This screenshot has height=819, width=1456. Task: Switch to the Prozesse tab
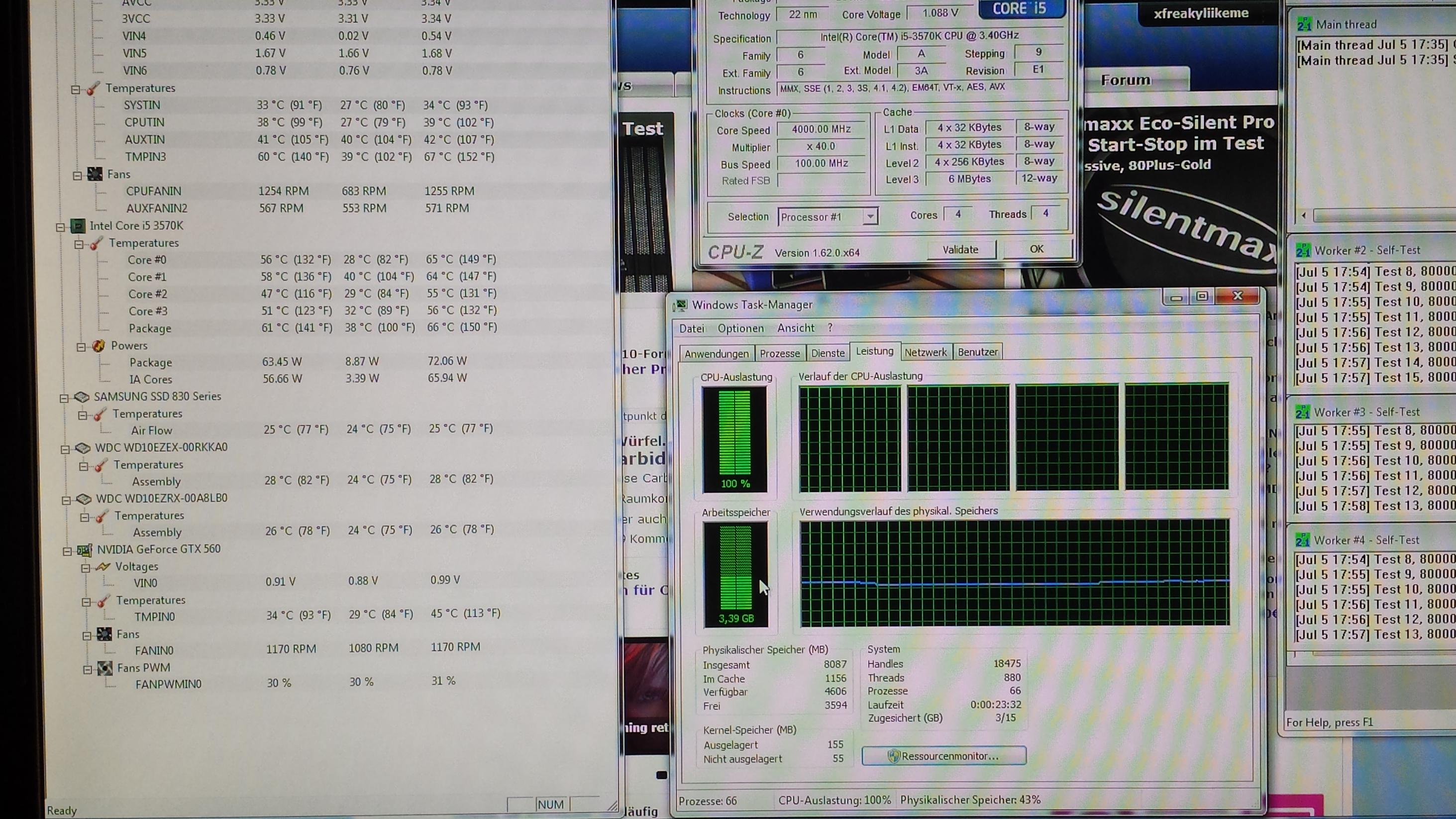point(779,354)
